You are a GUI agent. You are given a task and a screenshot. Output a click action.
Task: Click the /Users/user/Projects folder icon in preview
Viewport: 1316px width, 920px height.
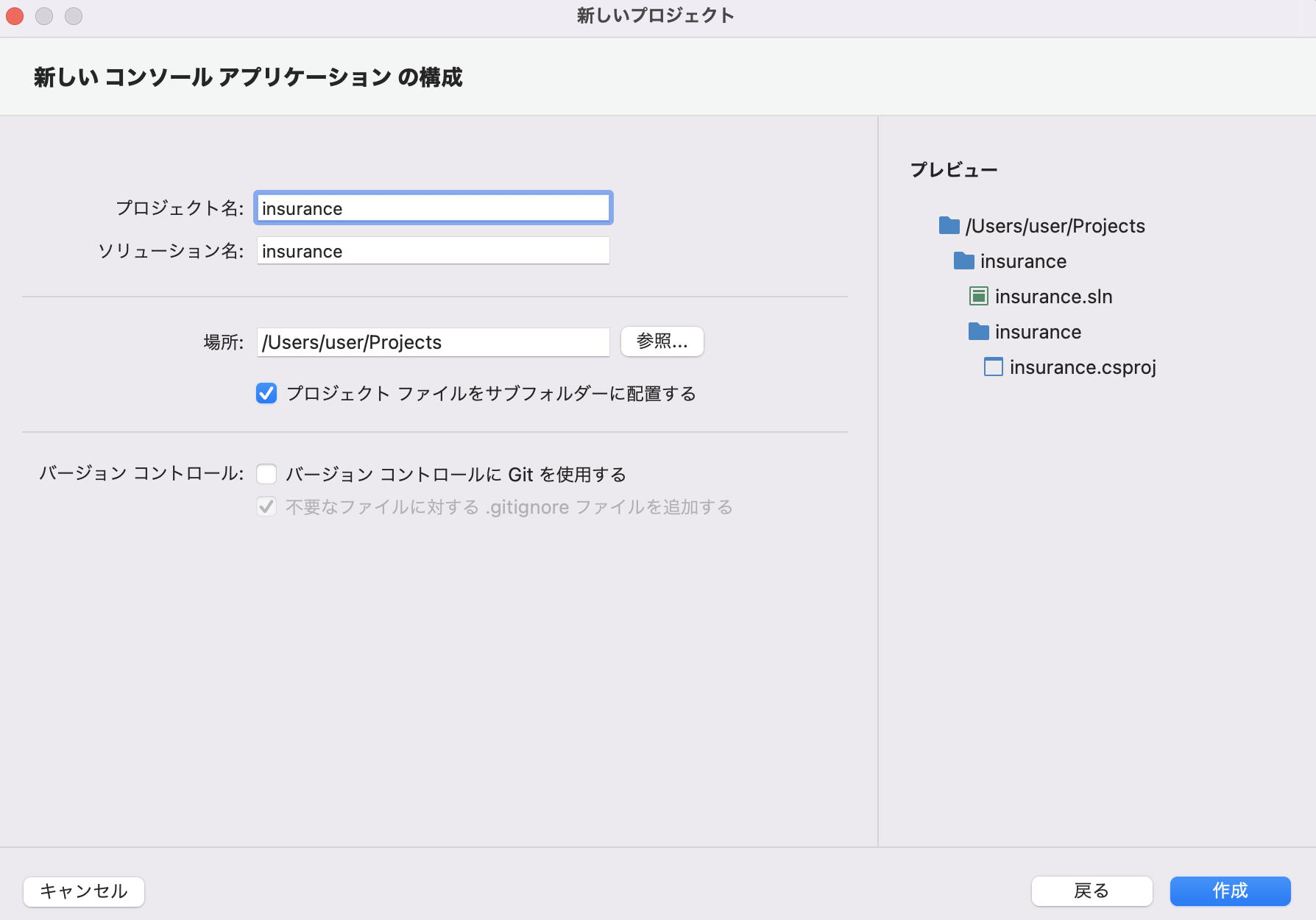click(949, 225)
